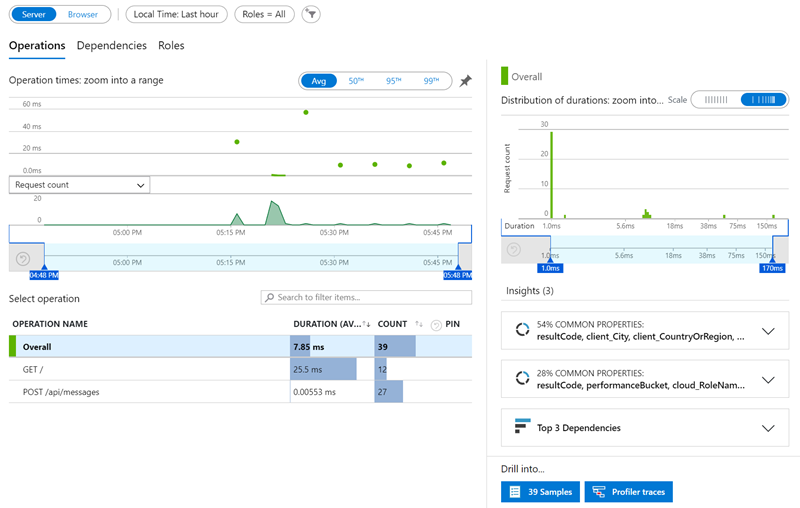Screen dimensions: 800x508
Task: Select the Overall operation row
Action: (x=240, y=346)
